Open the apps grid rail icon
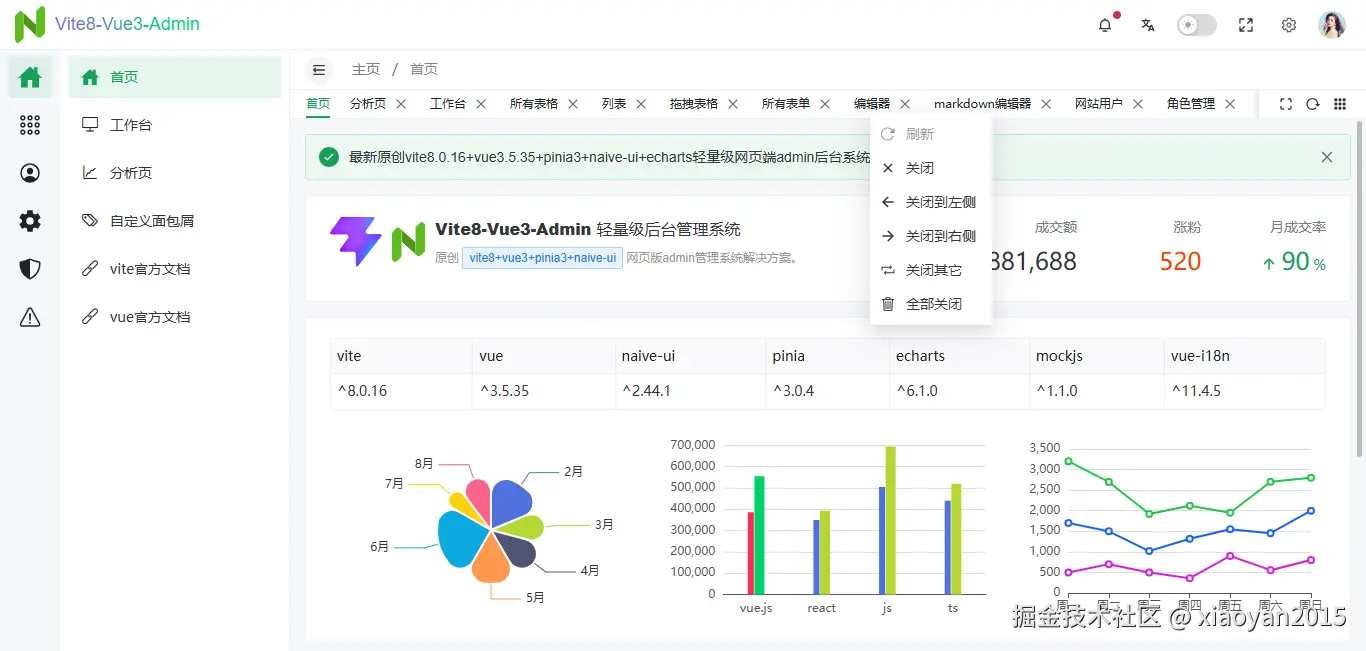Screen dimensions: 1366x651 pyautogui.click(x=30, y=125)
